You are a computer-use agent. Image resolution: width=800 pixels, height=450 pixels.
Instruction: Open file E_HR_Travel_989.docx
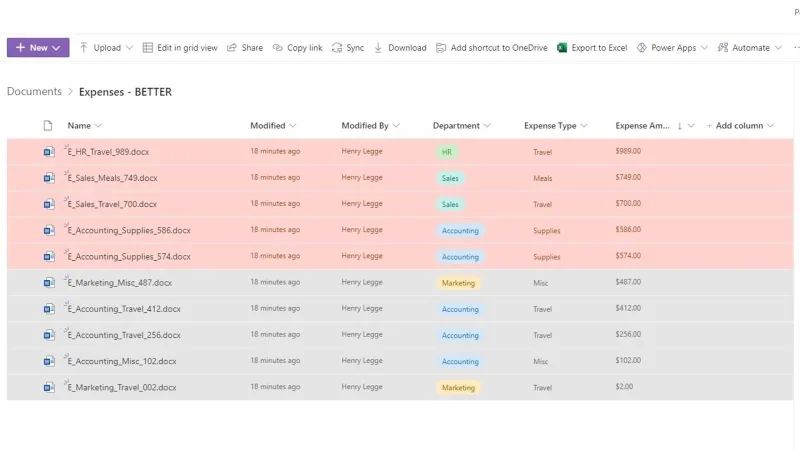(108, 152)
